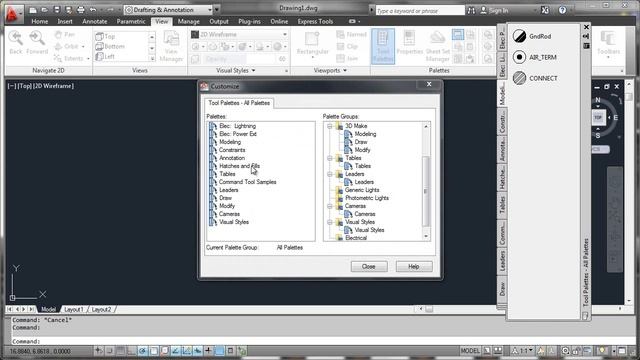
Task: Open the Layout1 drawing tab
Action: [73, 309]
